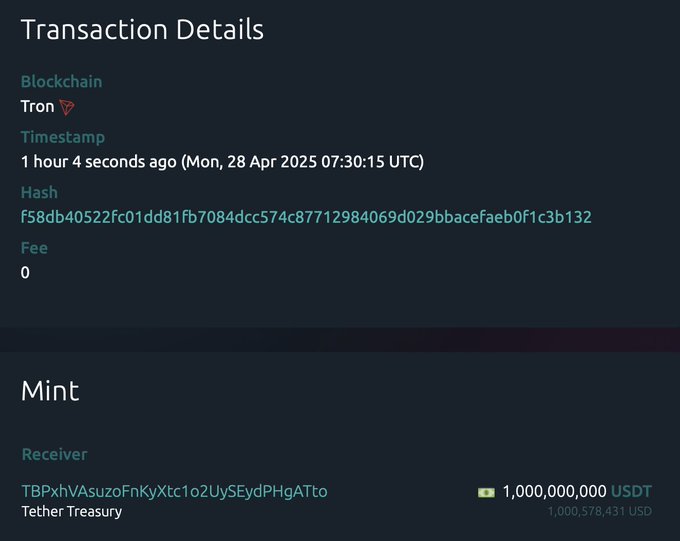The height and width of the screenshot is (541, 680).
Task: Click the Fee field label
Action: (x=34, y=248)
